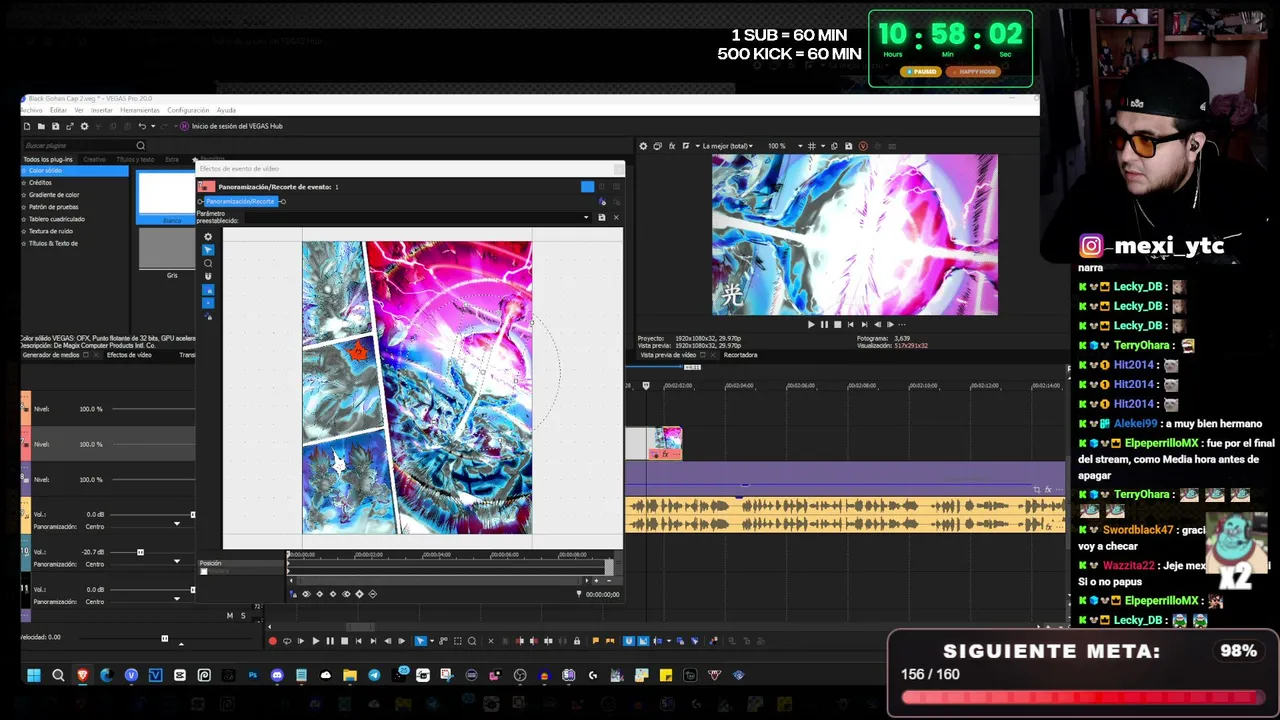This screenshot has width=1280, height=720.
Task: Play the timeline from transport bar
Action: coord(315,641)
